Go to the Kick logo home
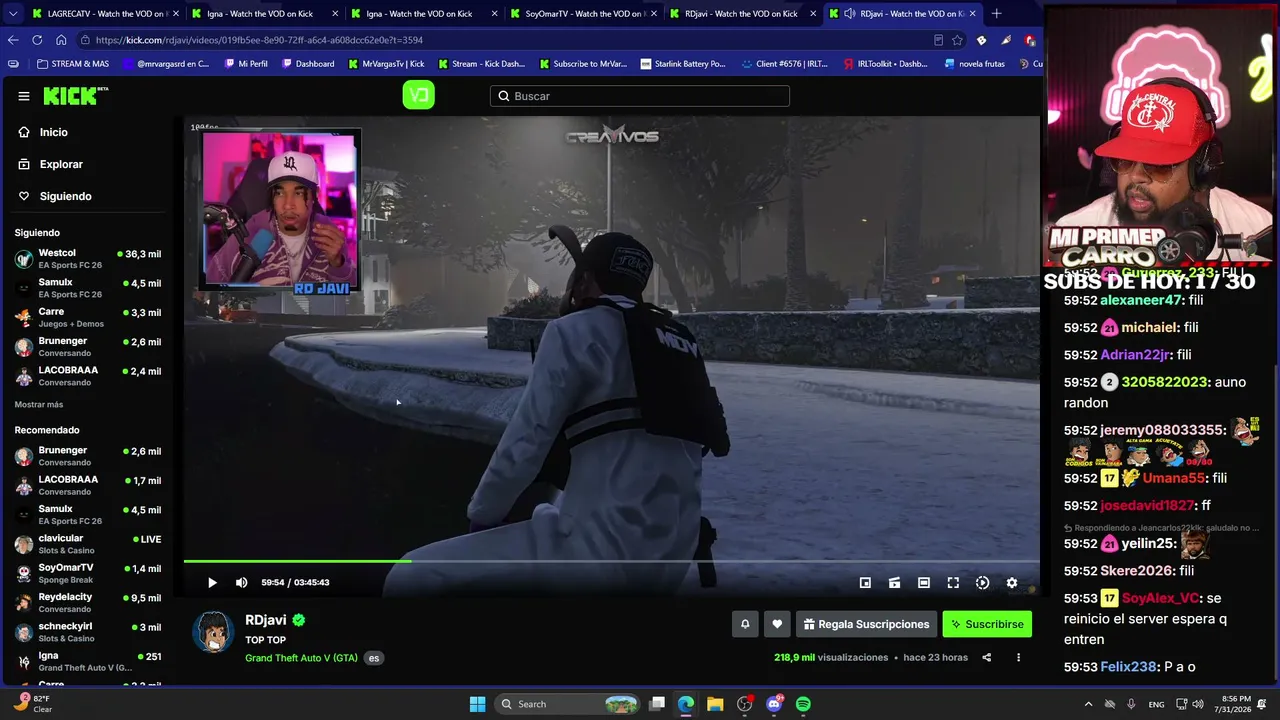Viewport: 1280px width, 720px height. click(75, 96)
